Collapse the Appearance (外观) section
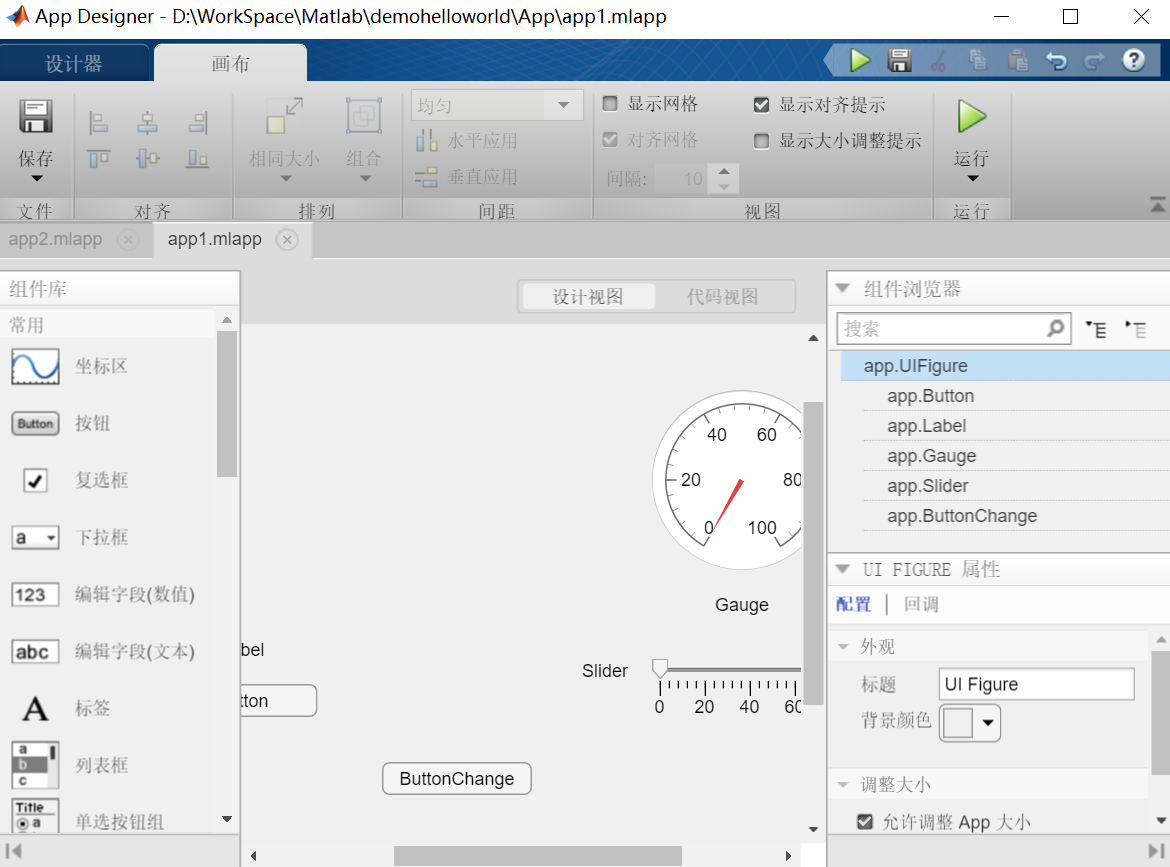This screenshot has width=1170, height=867. [843, 647]
